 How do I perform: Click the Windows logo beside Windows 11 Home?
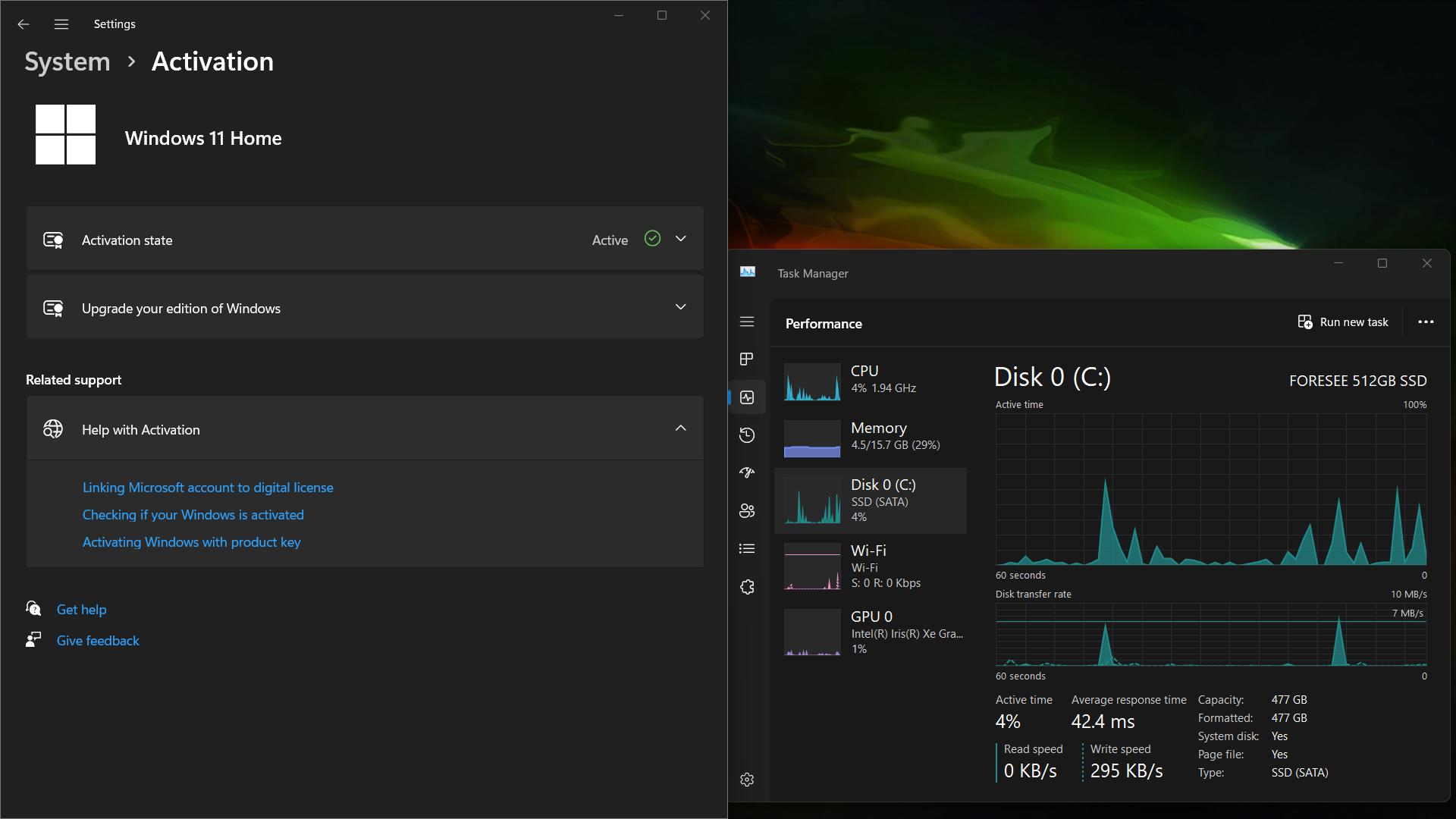[x=66, y=135]
